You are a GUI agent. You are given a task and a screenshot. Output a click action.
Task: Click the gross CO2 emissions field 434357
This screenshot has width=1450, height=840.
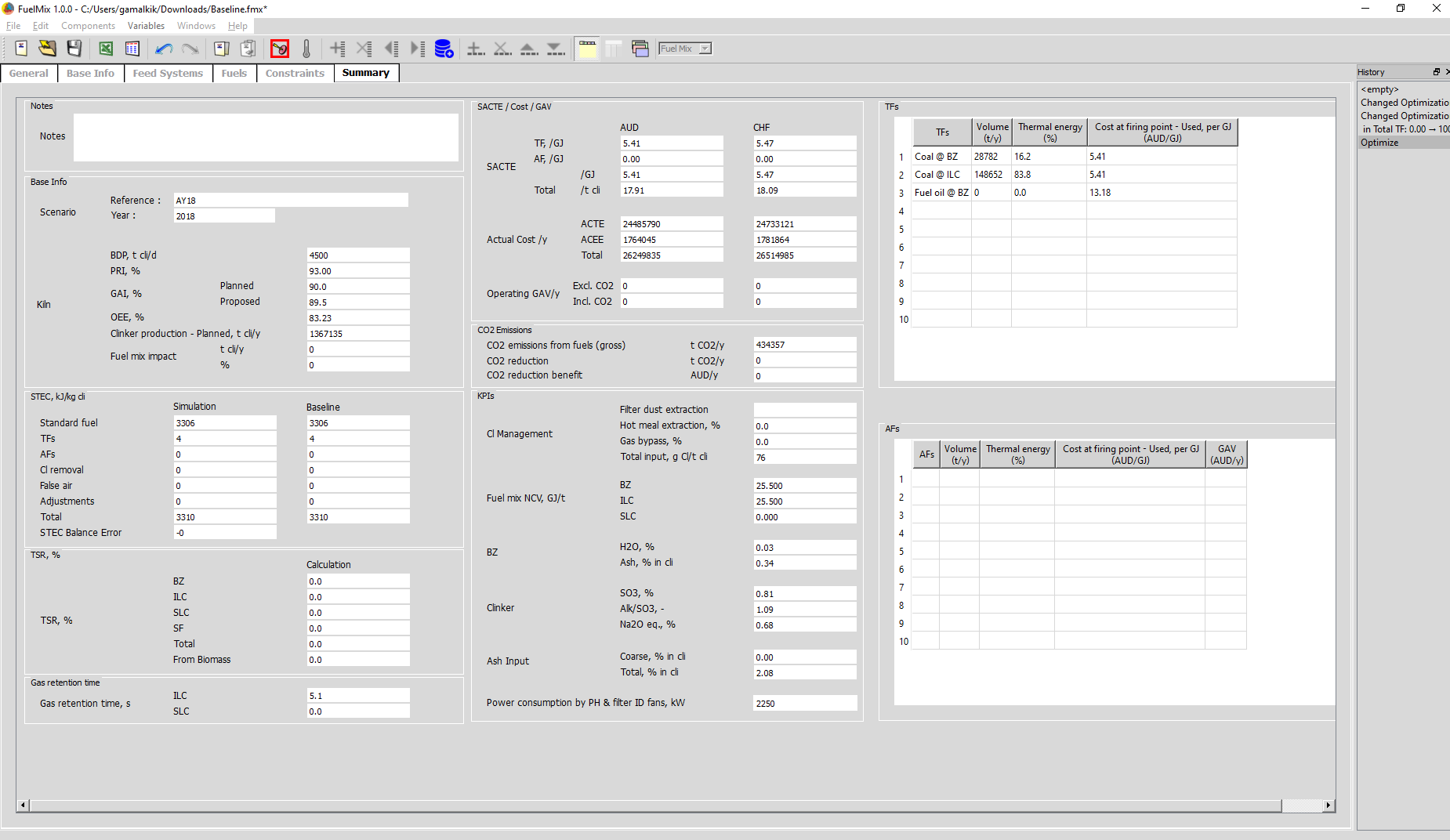coord(805,345)
